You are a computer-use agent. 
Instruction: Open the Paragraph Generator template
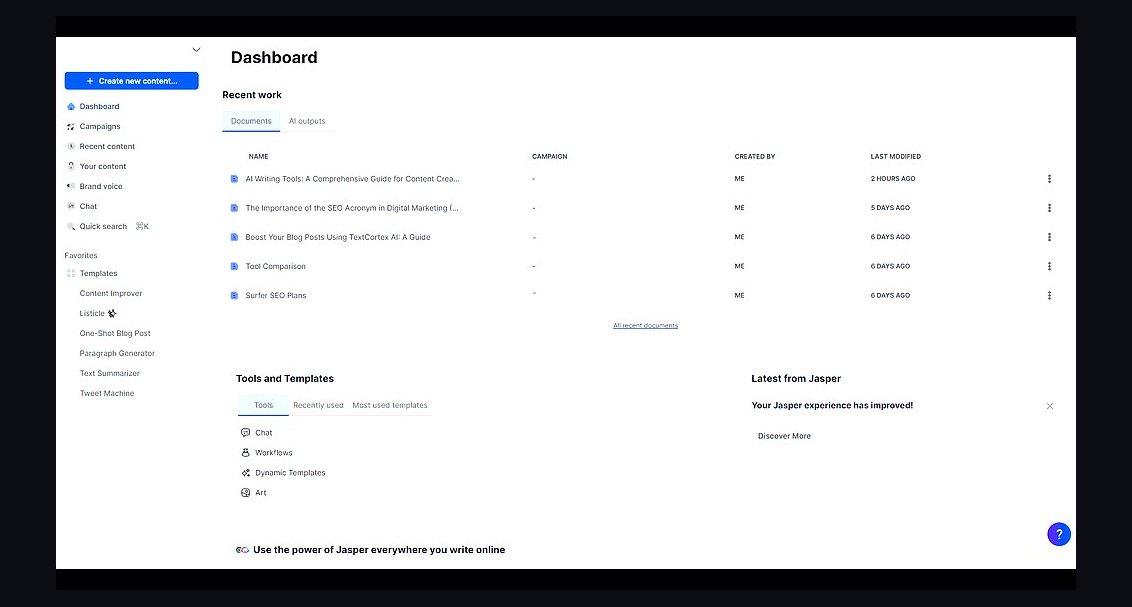(x=117, y=354)
